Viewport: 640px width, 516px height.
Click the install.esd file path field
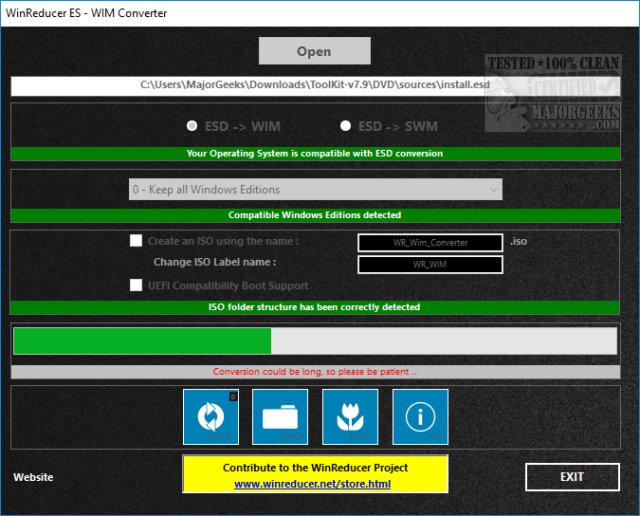point(314,86)
